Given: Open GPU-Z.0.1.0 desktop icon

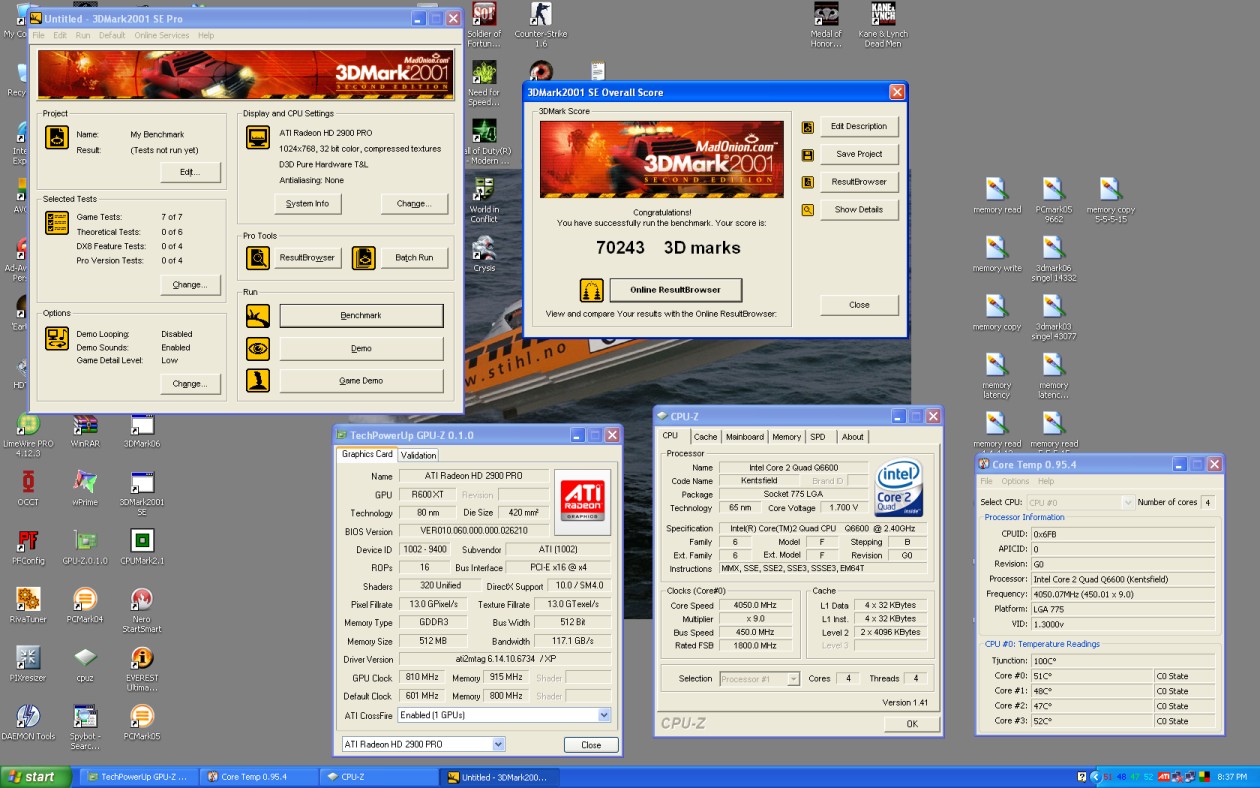Looking at the screenshot, I should point(85,547).
